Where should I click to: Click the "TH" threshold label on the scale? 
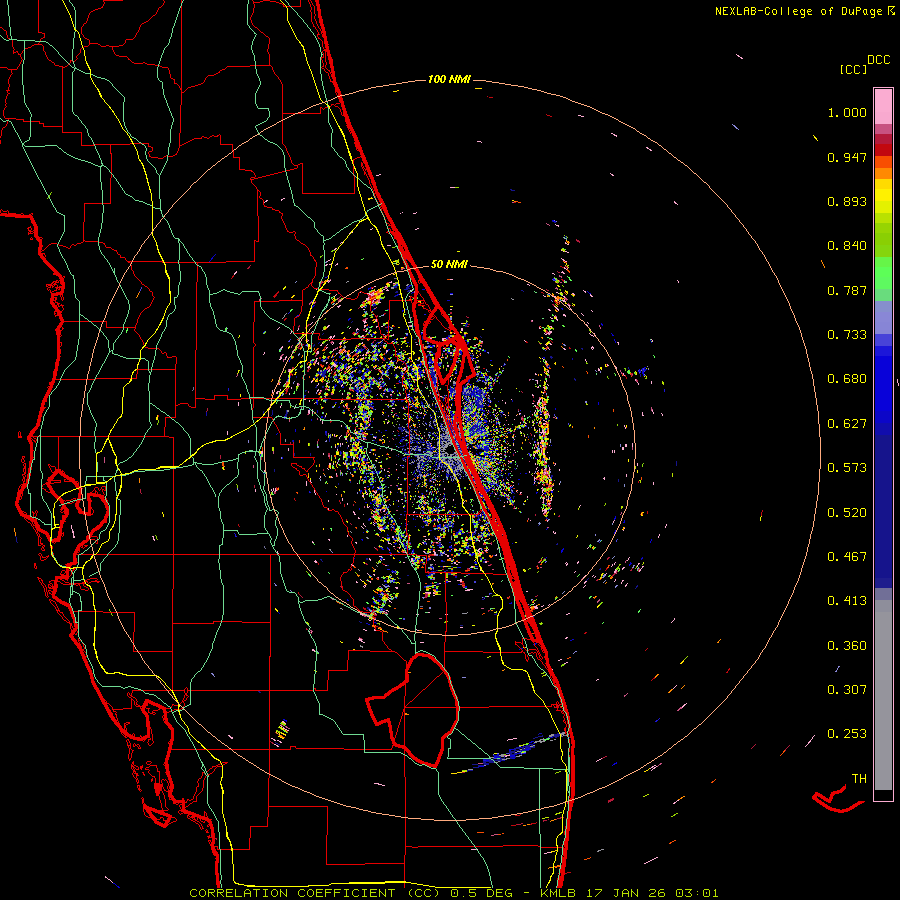click(859, 779)
